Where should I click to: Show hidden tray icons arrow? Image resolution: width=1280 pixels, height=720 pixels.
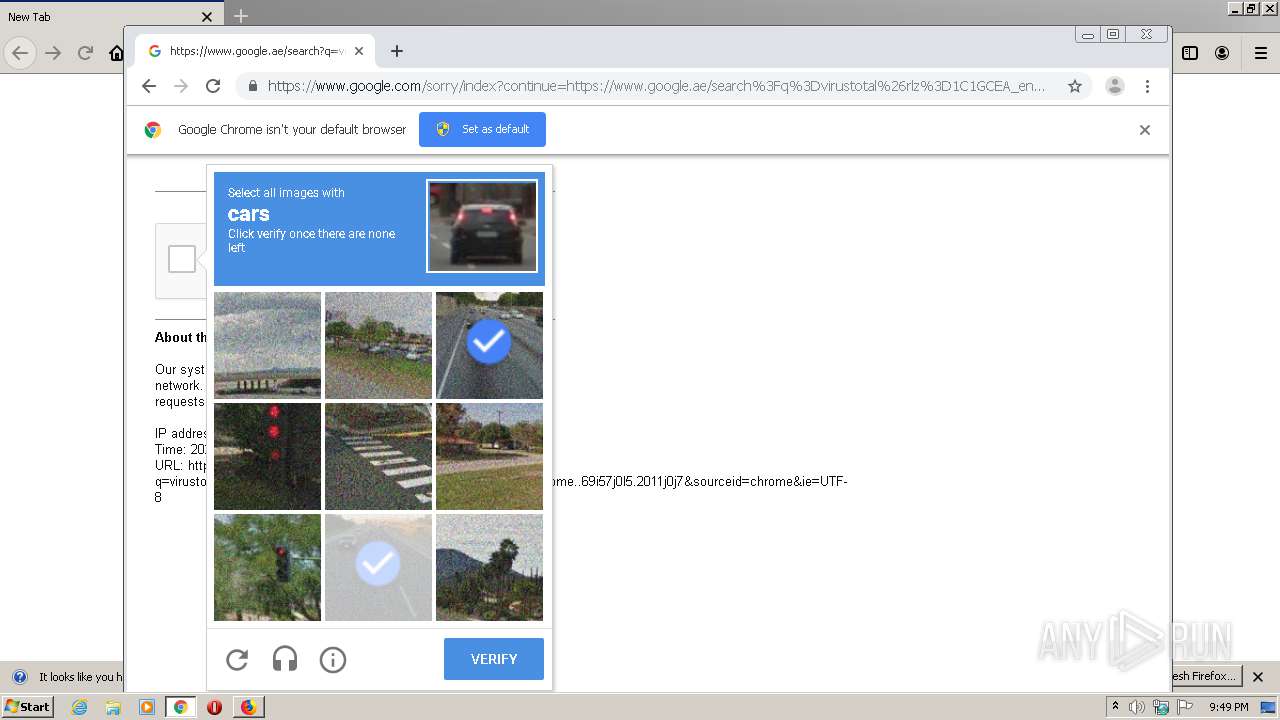point(1116,707)
